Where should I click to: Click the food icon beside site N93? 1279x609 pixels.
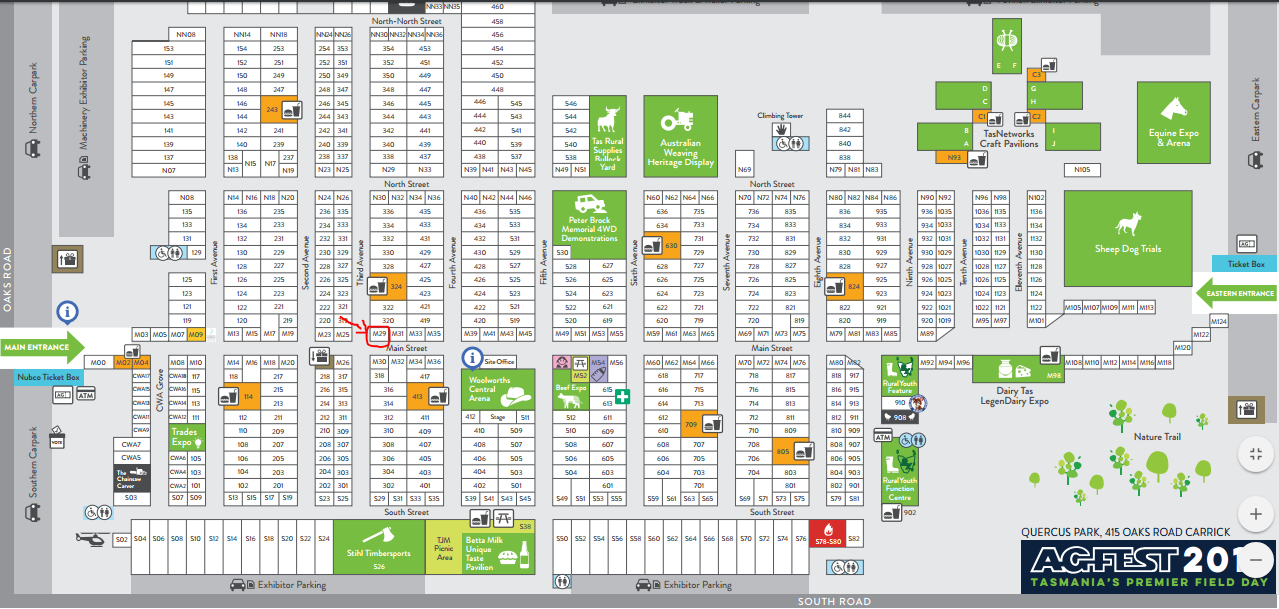976,158
